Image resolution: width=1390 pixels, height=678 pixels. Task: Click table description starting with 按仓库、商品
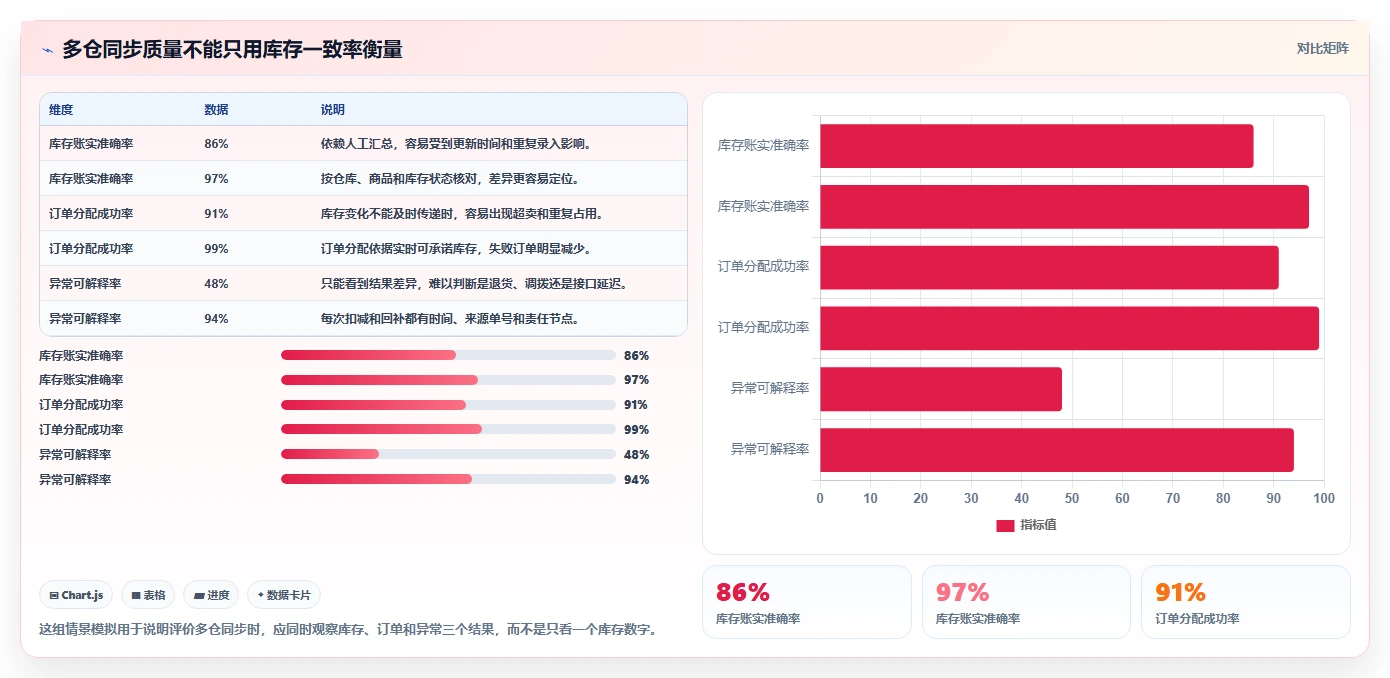pos(450,179)
